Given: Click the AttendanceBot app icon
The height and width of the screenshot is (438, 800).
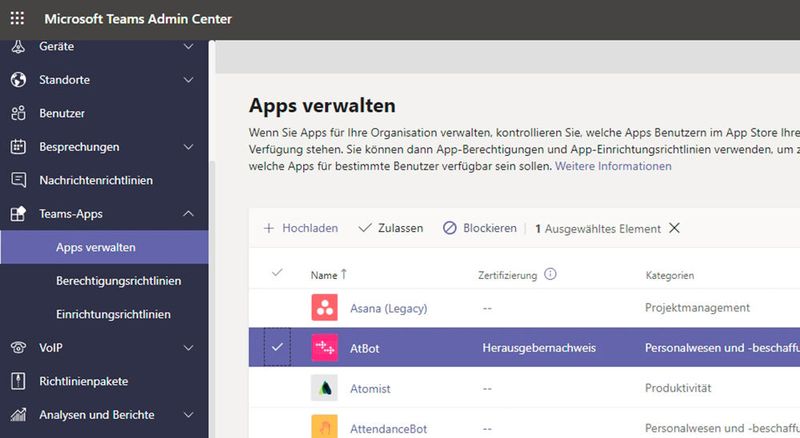Looking at the screenshot, I should pyautogui.click(x=324, y=427).
